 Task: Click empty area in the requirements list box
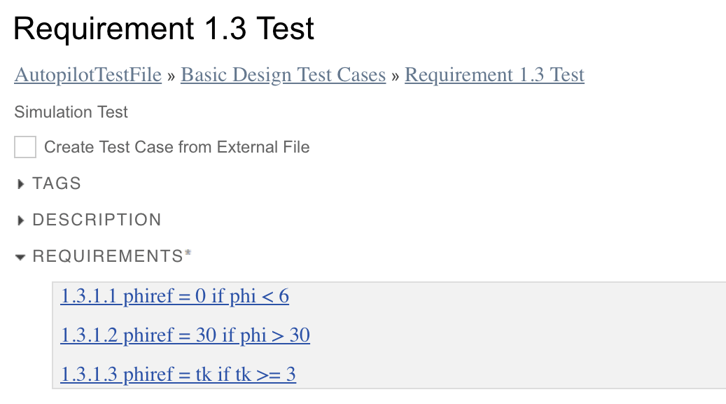(x=520, y=335)
